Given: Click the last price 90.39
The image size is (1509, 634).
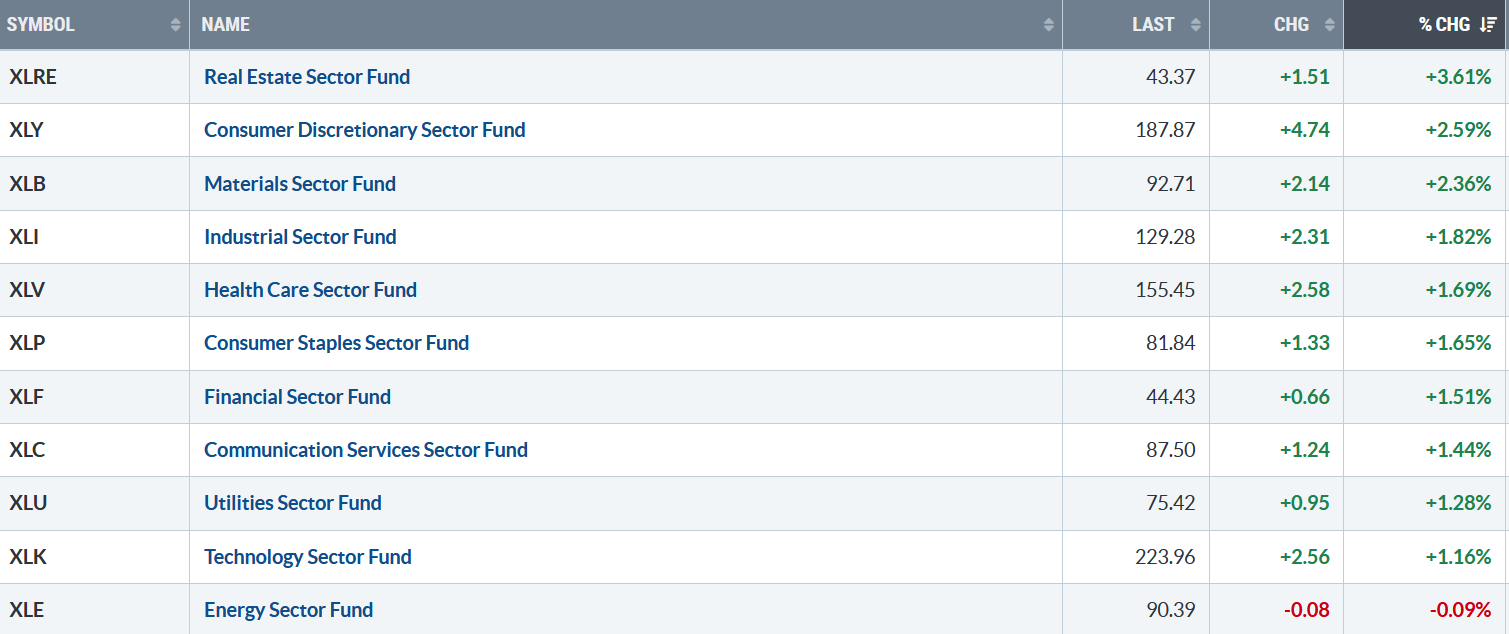Looking at the screenshot, I should click(1170, 610).
